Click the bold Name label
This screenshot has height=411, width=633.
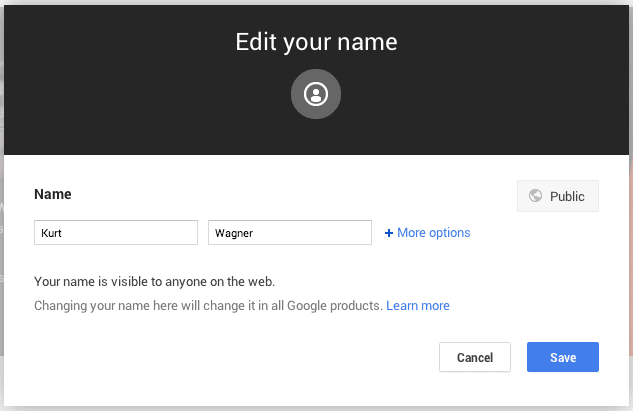[53, 194]
